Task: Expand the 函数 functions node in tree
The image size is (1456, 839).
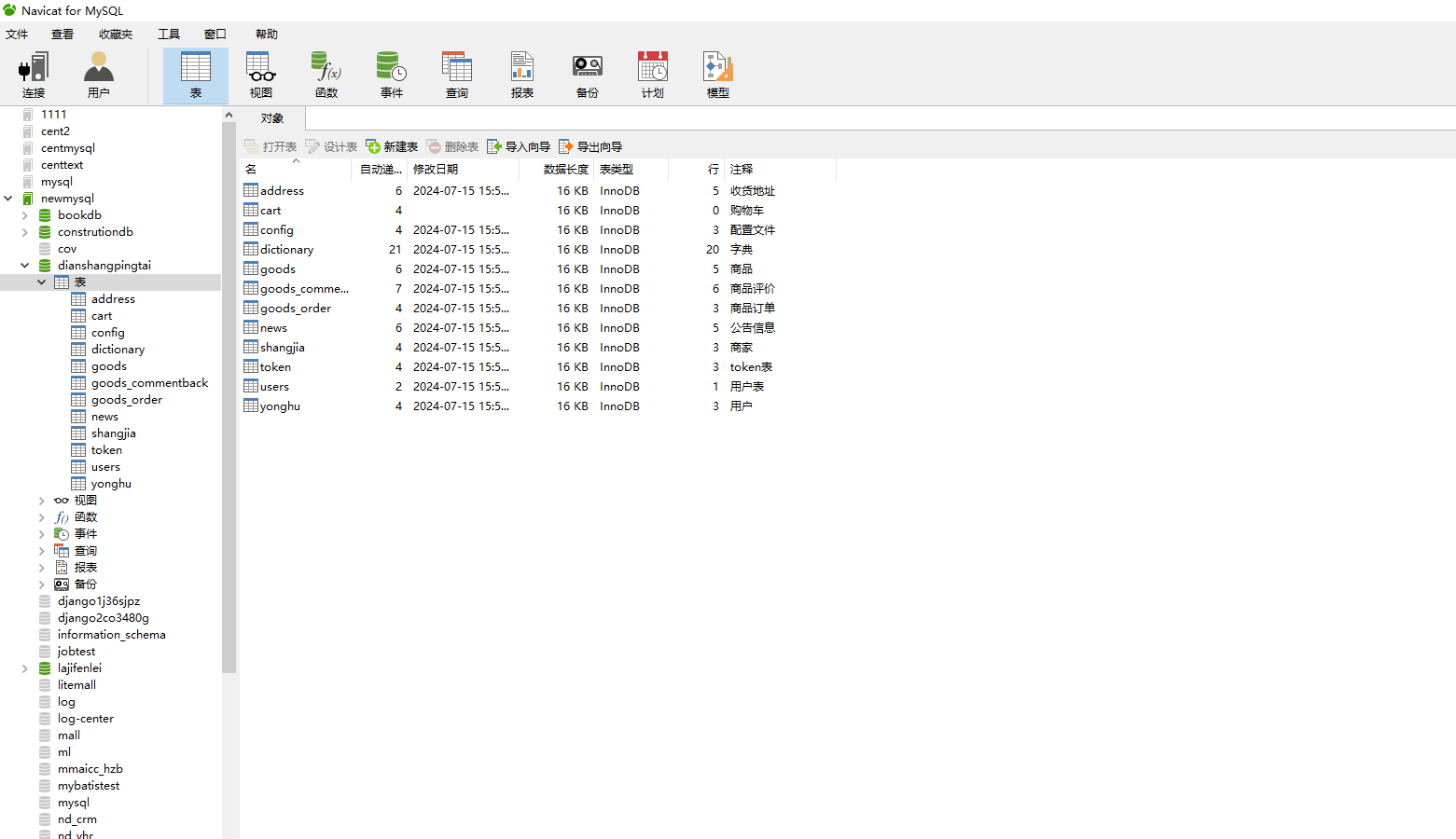Action: pyautogui.click(x=42, y=517)
